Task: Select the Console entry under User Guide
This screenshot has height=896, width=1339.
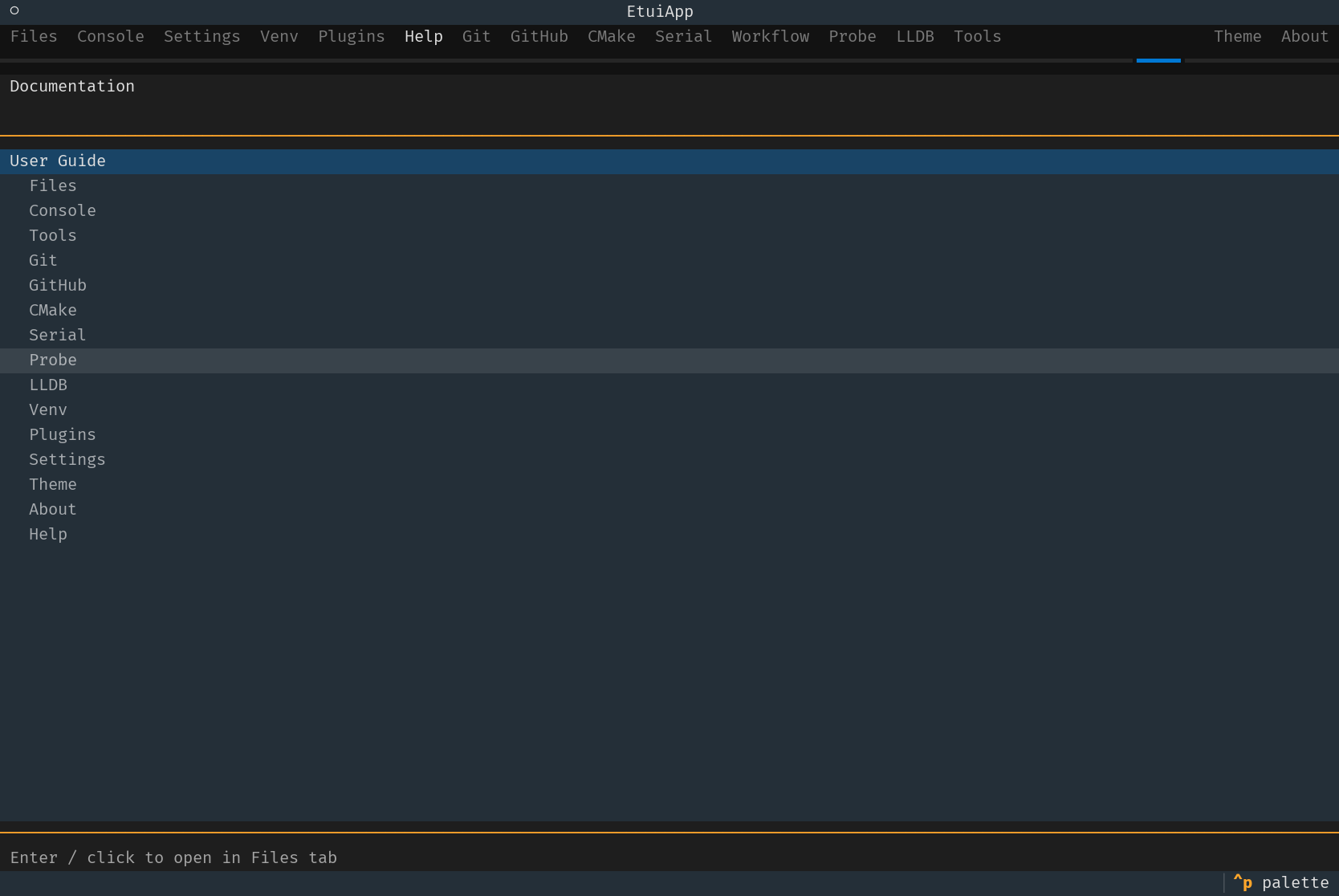Action: click(x=669, y=211)
